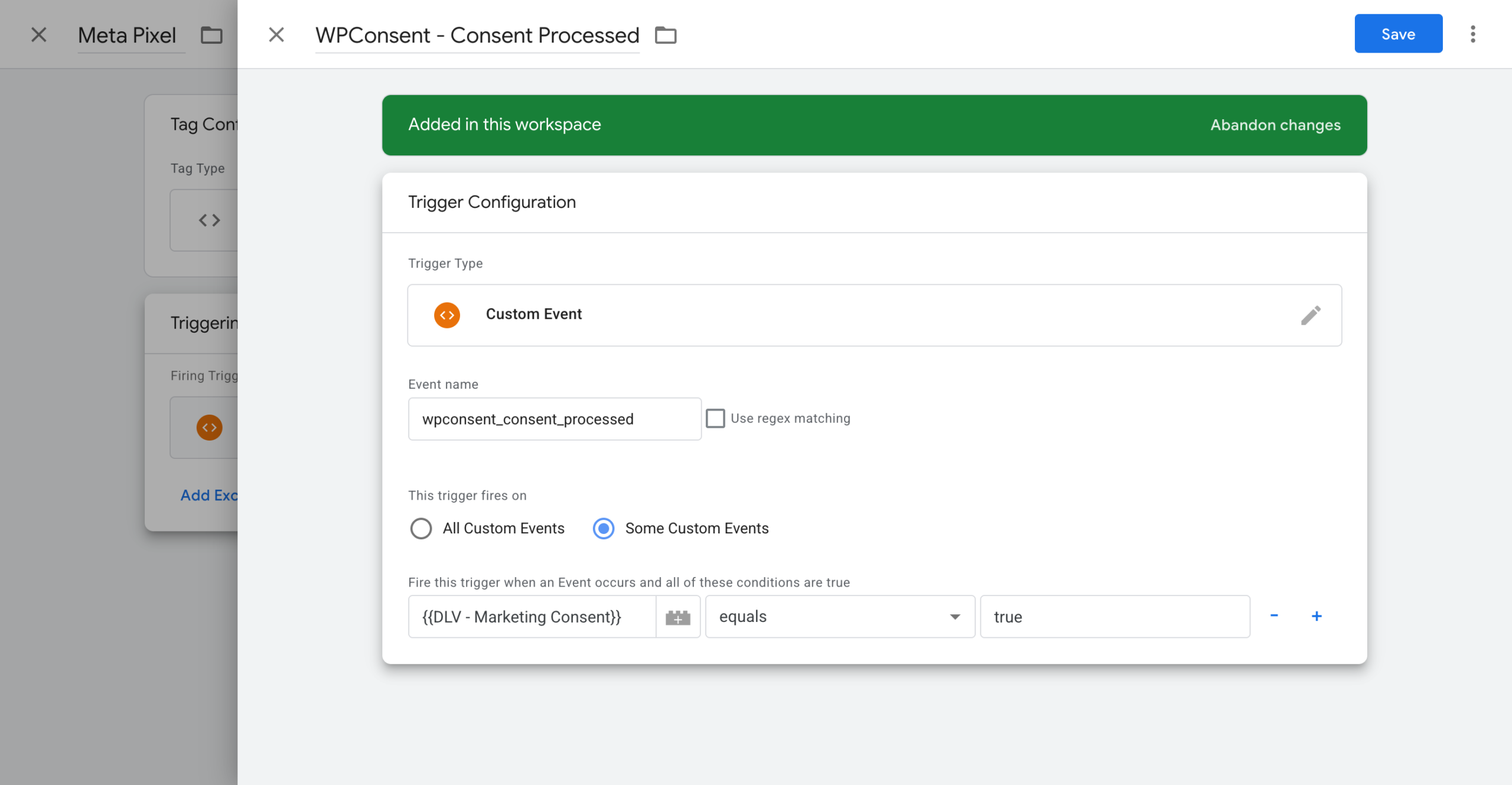This screenshot has height=785, width=1512.
Task: Save the trigger configuration
Action: 1397,34
